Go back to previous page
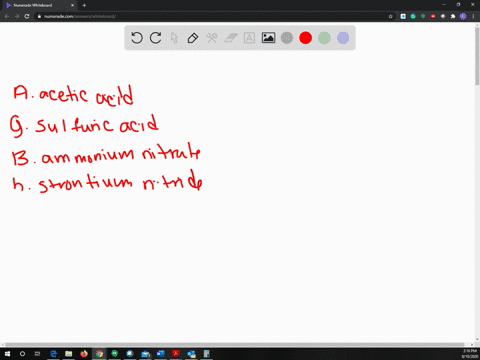This screenshot has width=480, height=360. click(x=7, y=16)
